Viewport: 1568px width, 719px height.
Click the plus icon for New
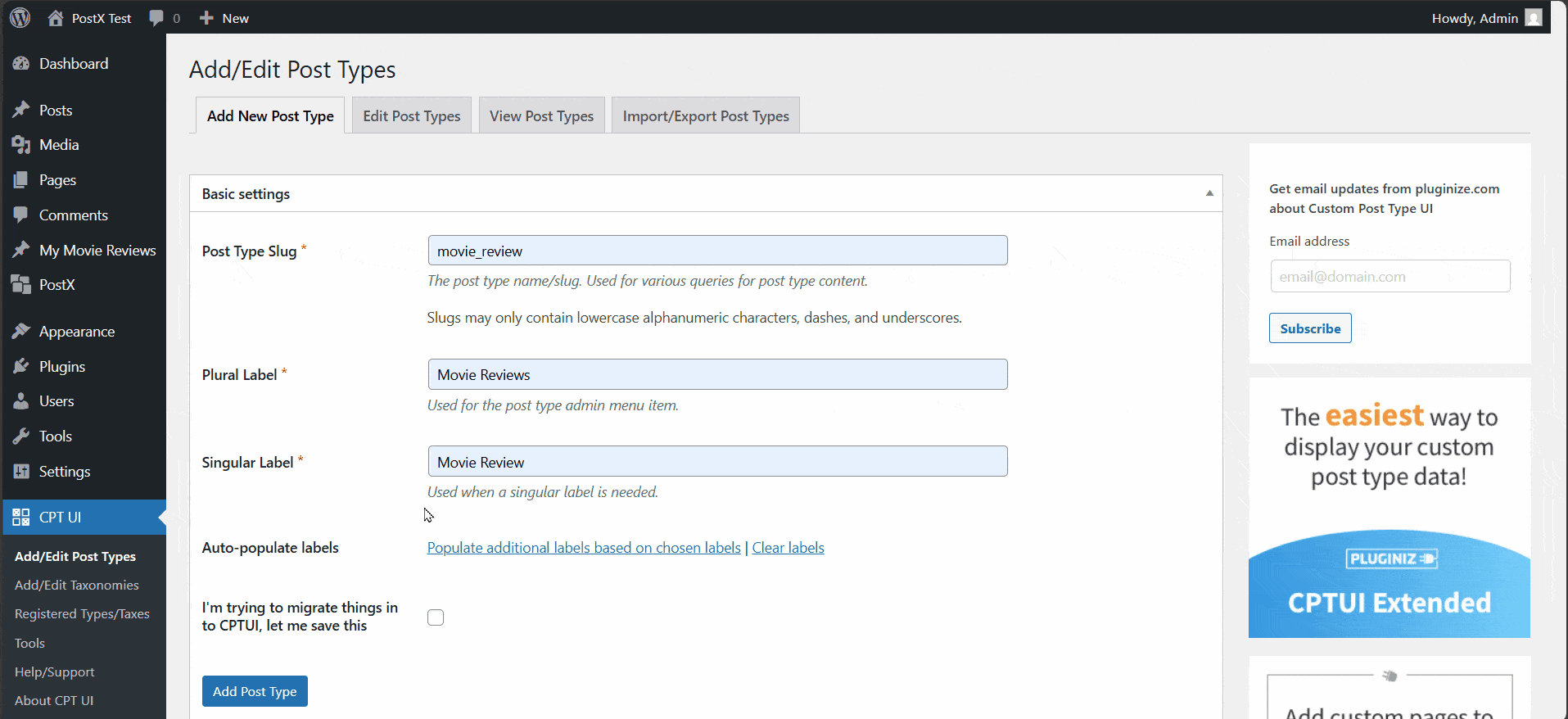(x=206, y=18)
